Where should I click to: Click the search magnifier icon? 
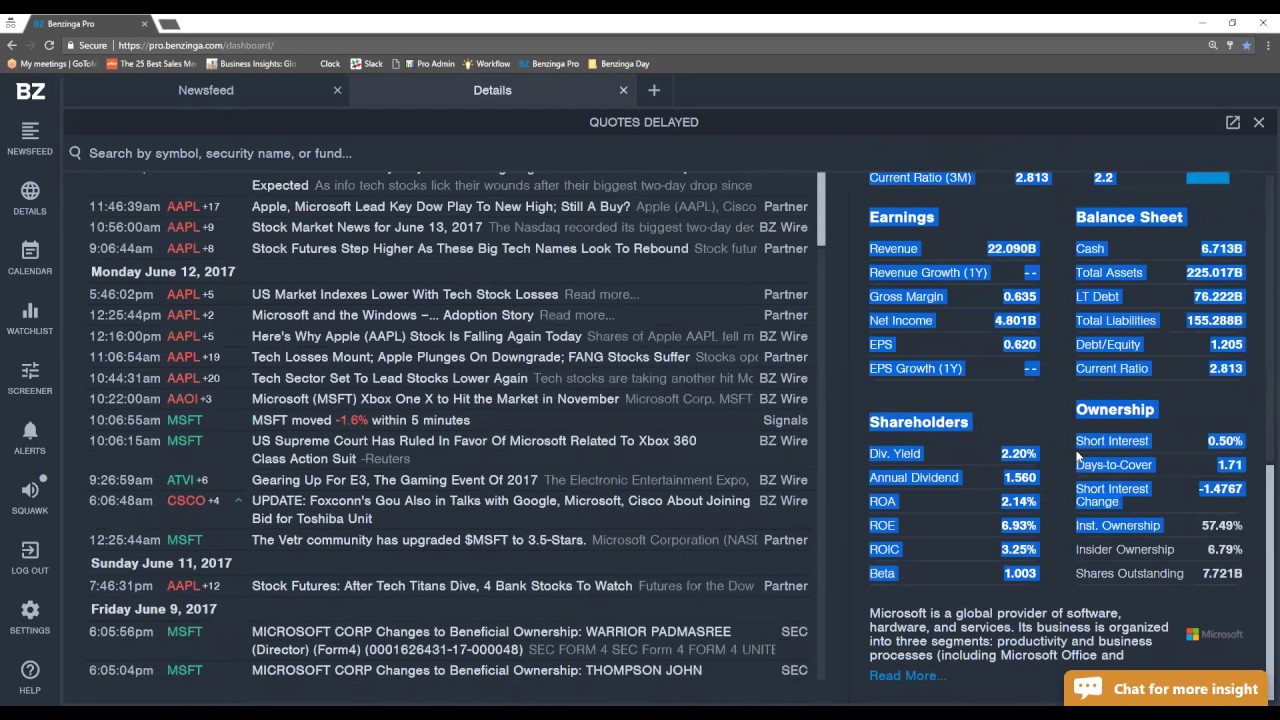[x=75, y=153]
